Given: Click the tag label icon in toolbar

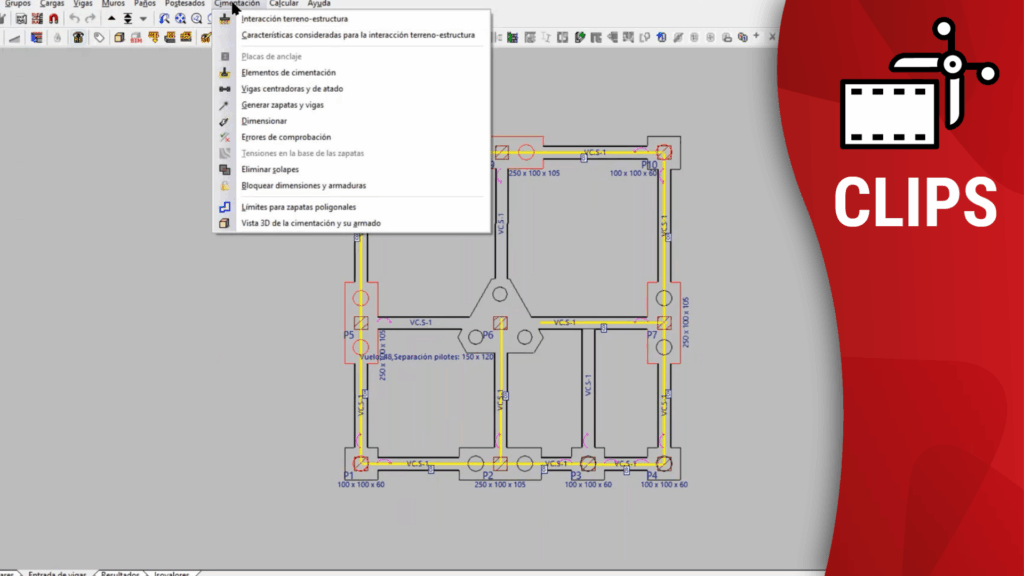Looking at the screenshot, I should [99, 38].
